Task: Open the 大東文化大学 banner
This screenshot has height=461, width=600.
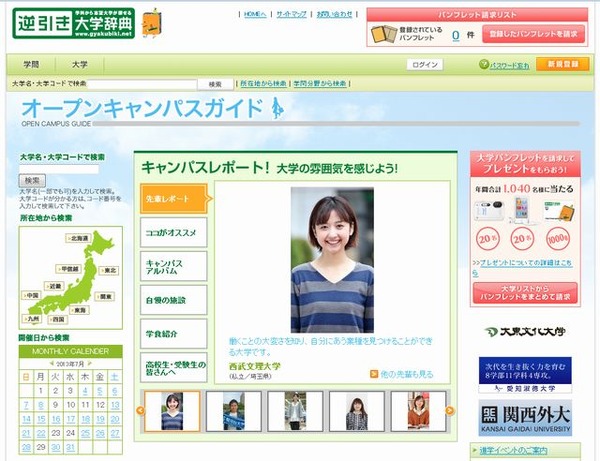Action: coord(525,331)
